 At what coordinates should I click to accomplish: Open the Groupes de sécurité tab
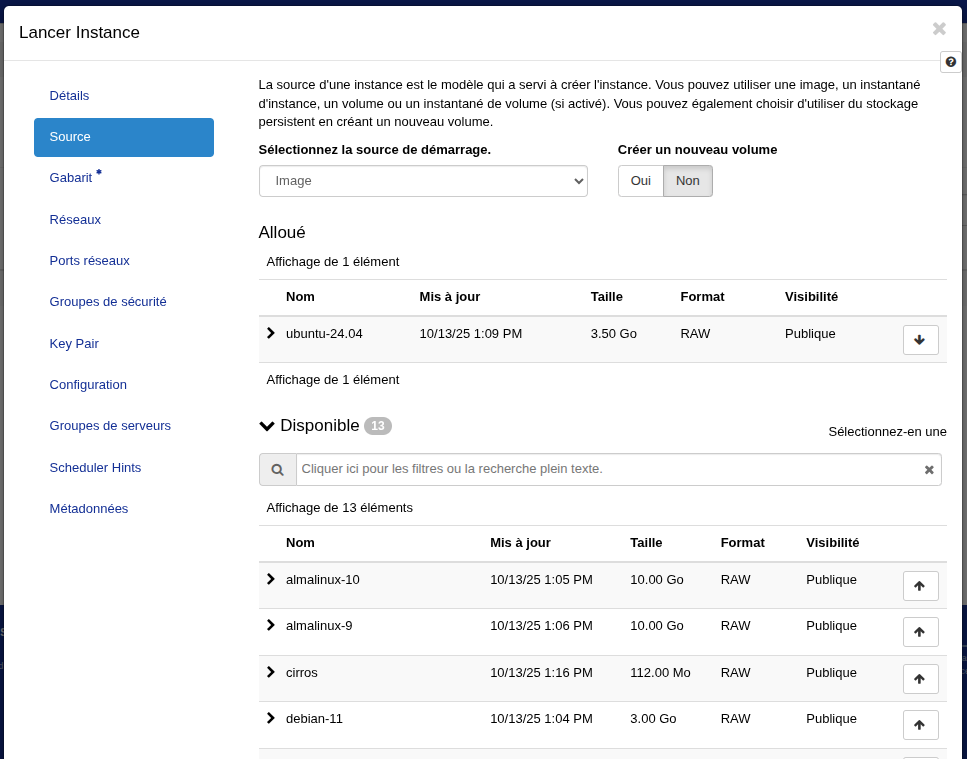108,301
